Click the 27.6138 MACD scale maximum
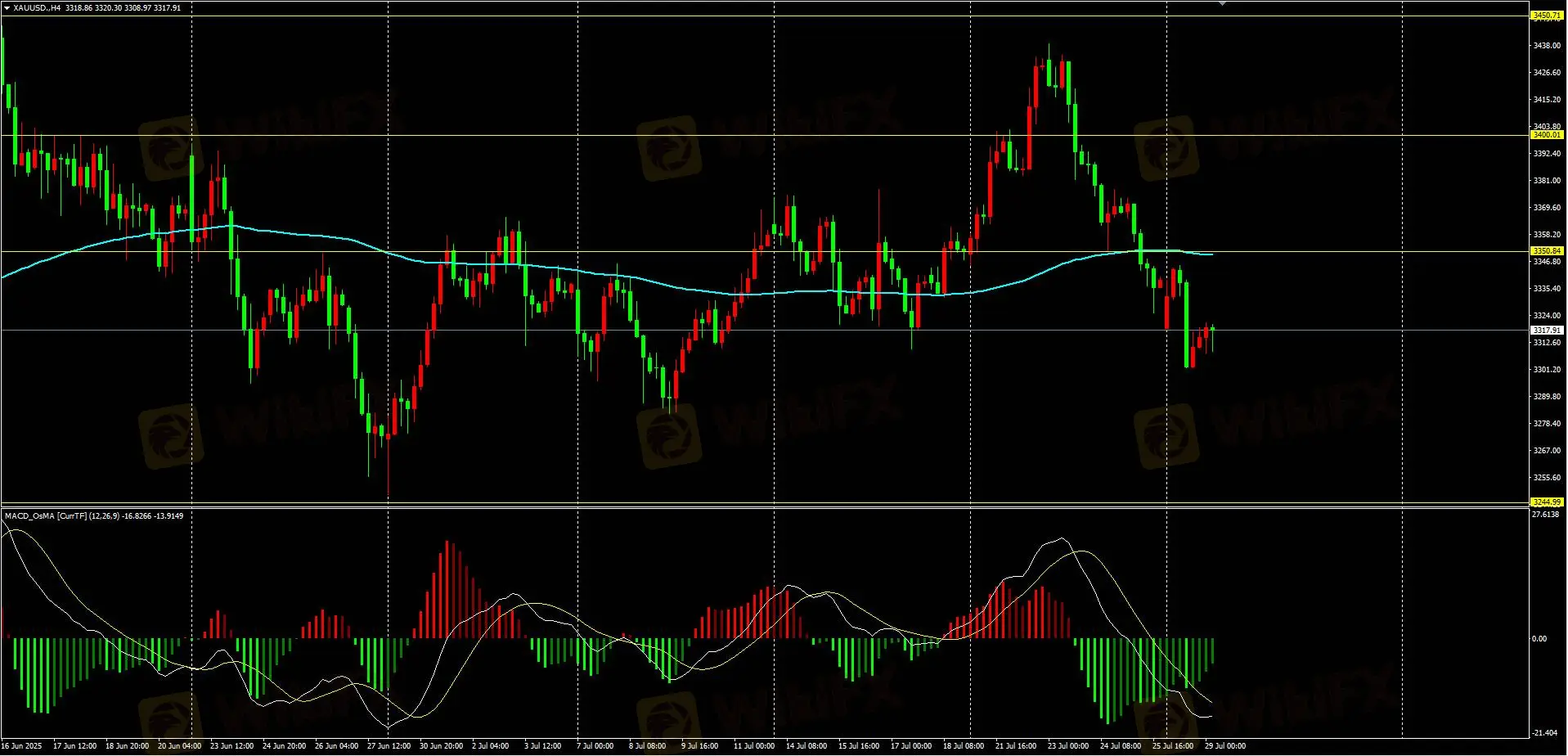Screen dimensions: 1568x756 point(1545,515)
